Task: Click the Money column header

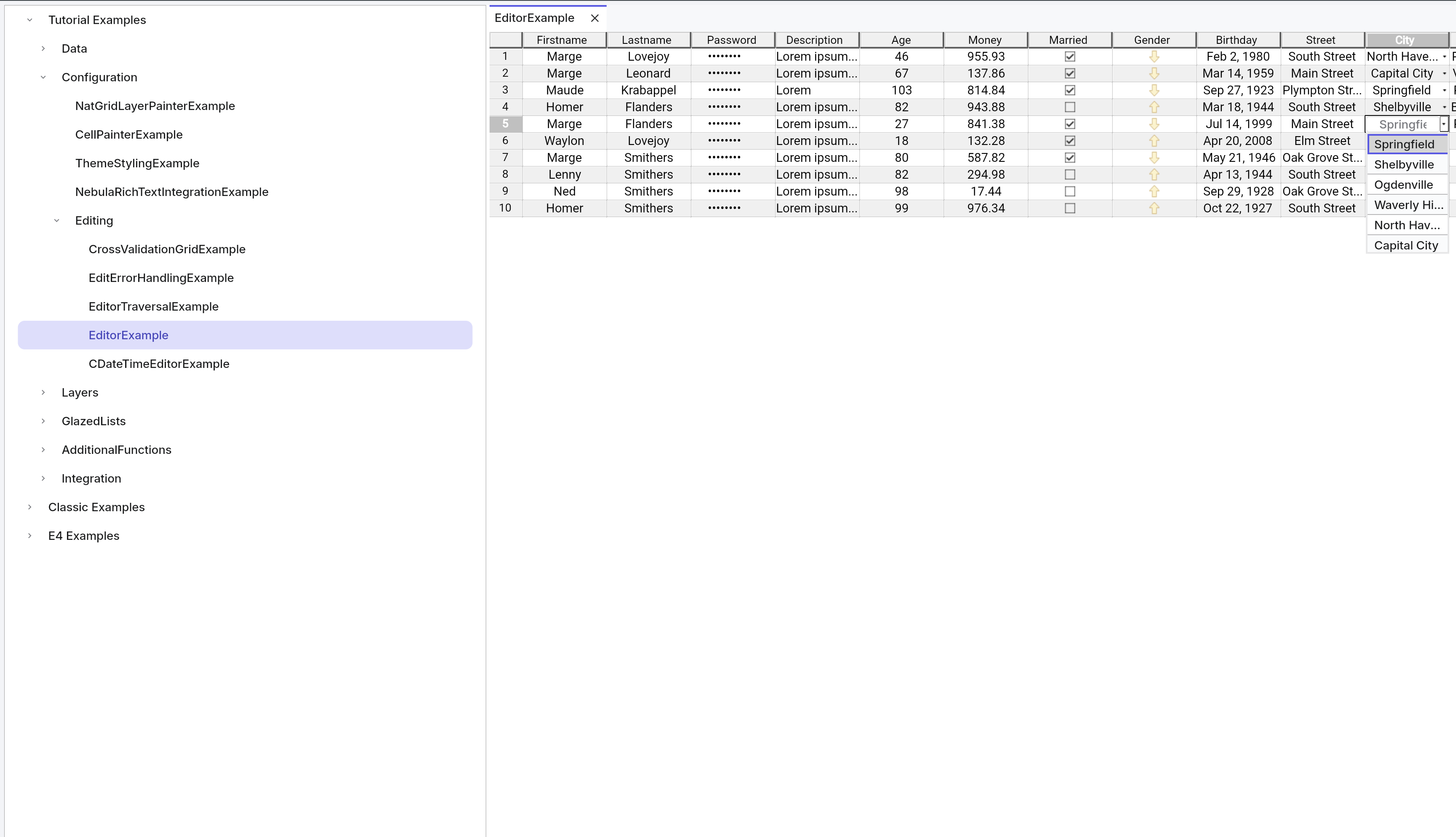Action: coord(985,40)
